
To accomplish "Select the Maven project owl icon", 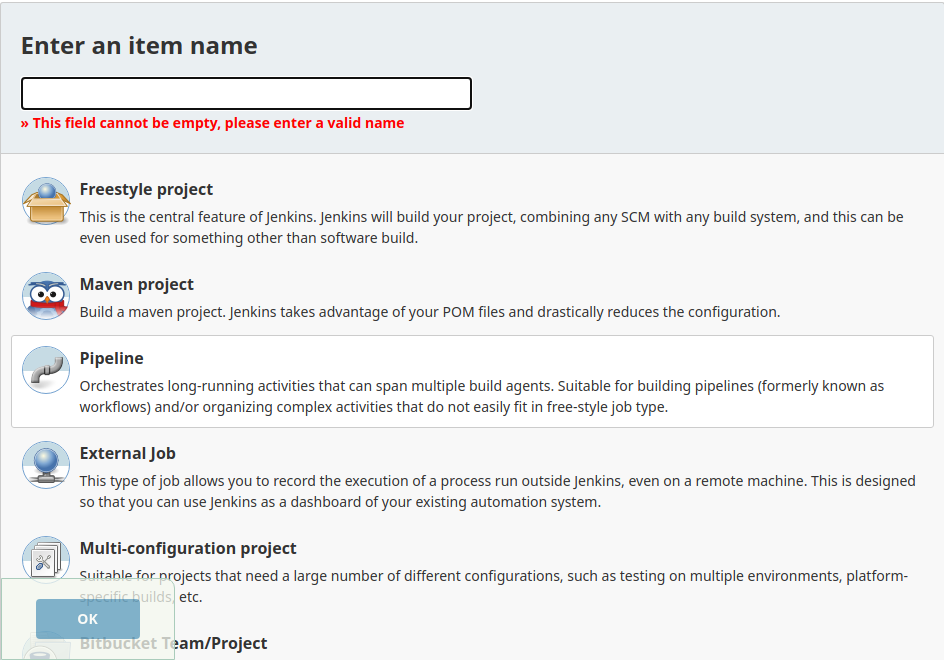I will (x=46, y=296).
